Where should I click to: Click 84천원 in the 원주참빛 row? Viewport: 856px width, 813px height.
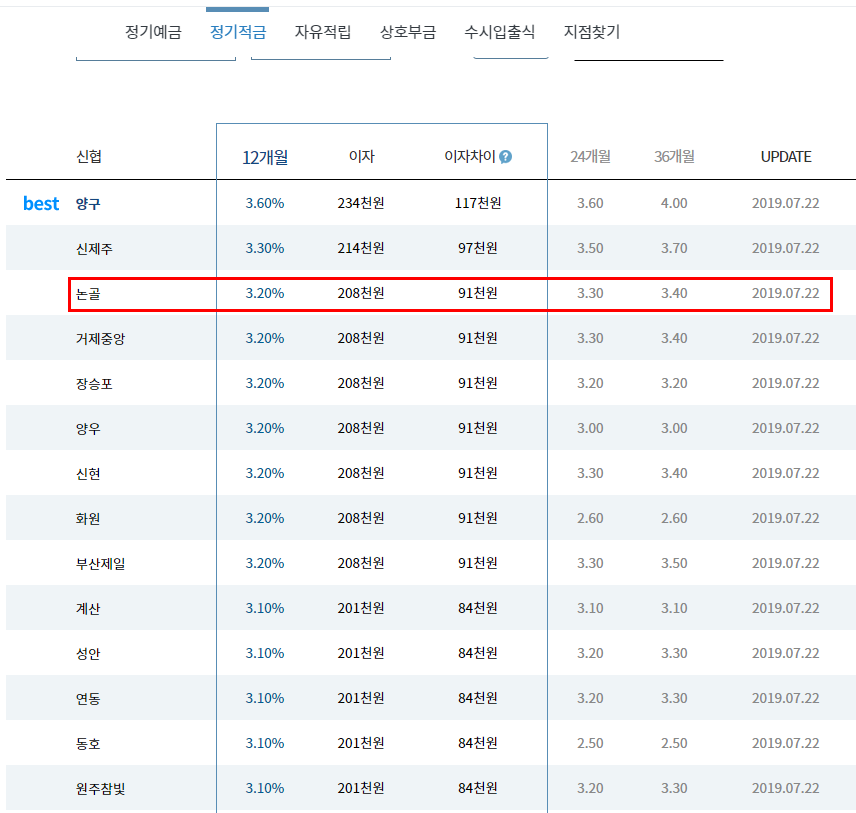pos(478,788)
